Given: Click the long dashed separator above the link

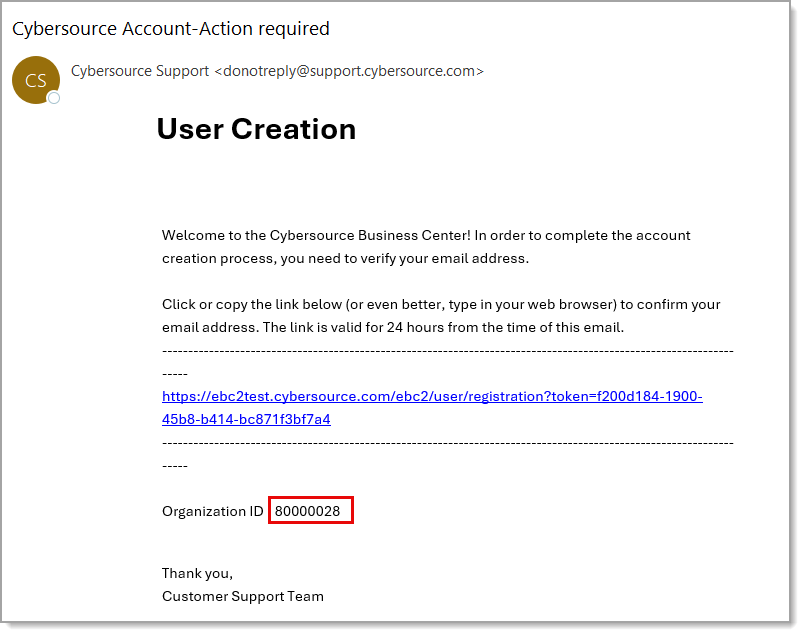Looking at the screenshot, I should click(x=447, y=351).
